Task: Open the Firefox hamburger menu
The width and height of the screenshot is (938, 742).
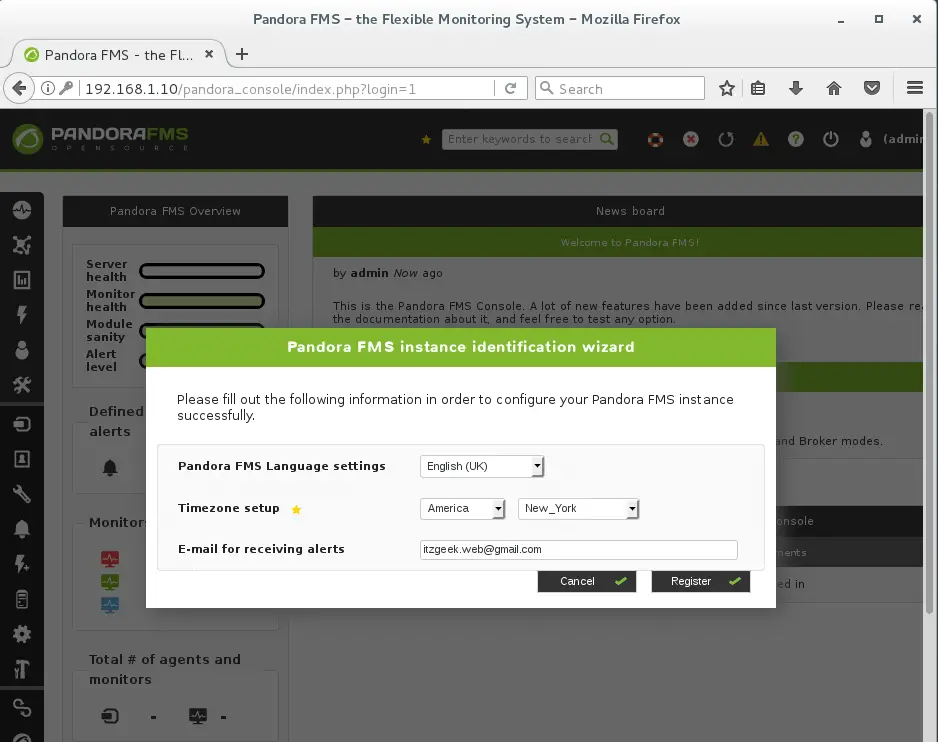Action: coord(915,89)
